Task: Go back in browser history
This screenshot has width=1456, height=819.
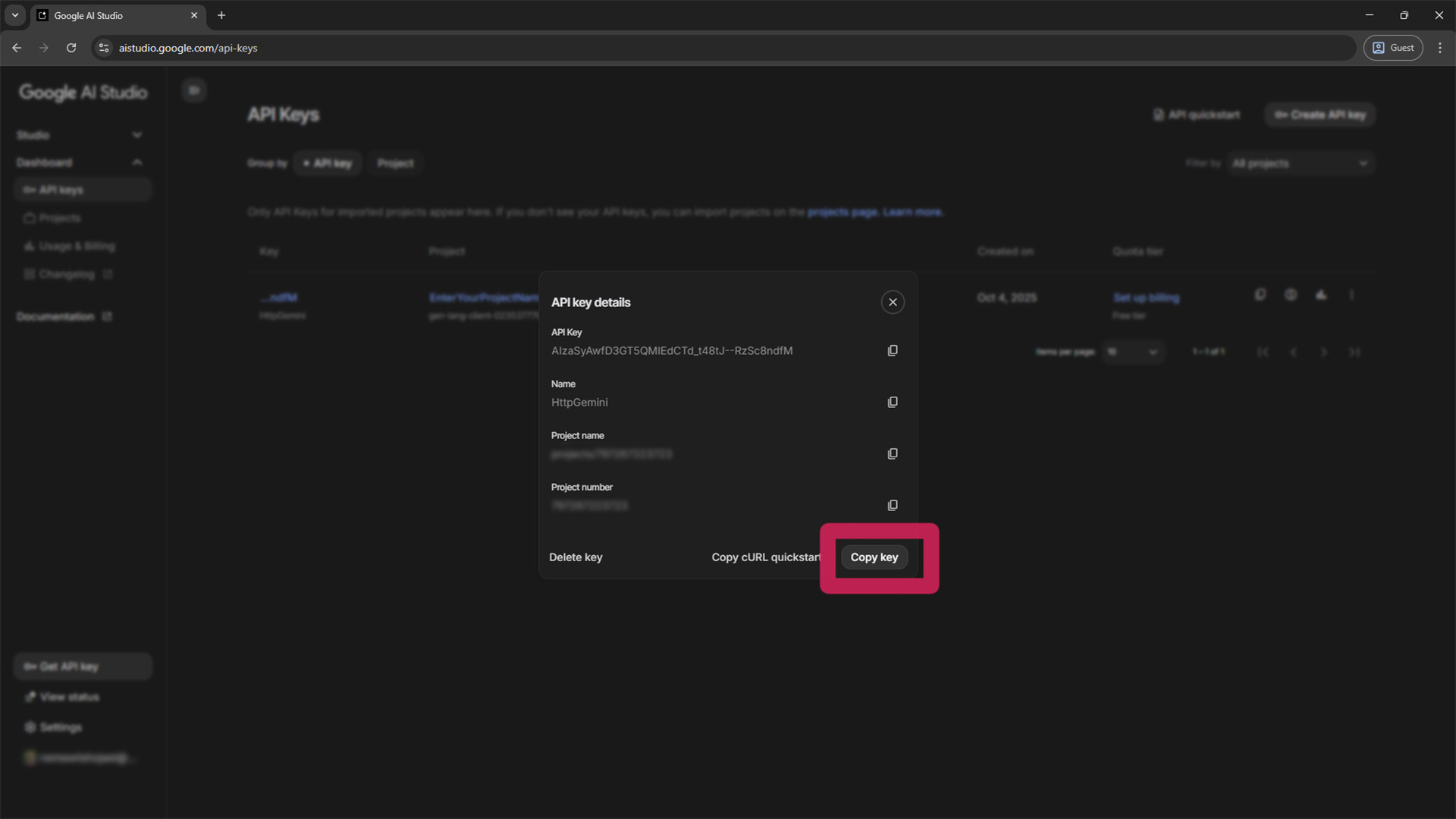Action: [x=17, y=48]
